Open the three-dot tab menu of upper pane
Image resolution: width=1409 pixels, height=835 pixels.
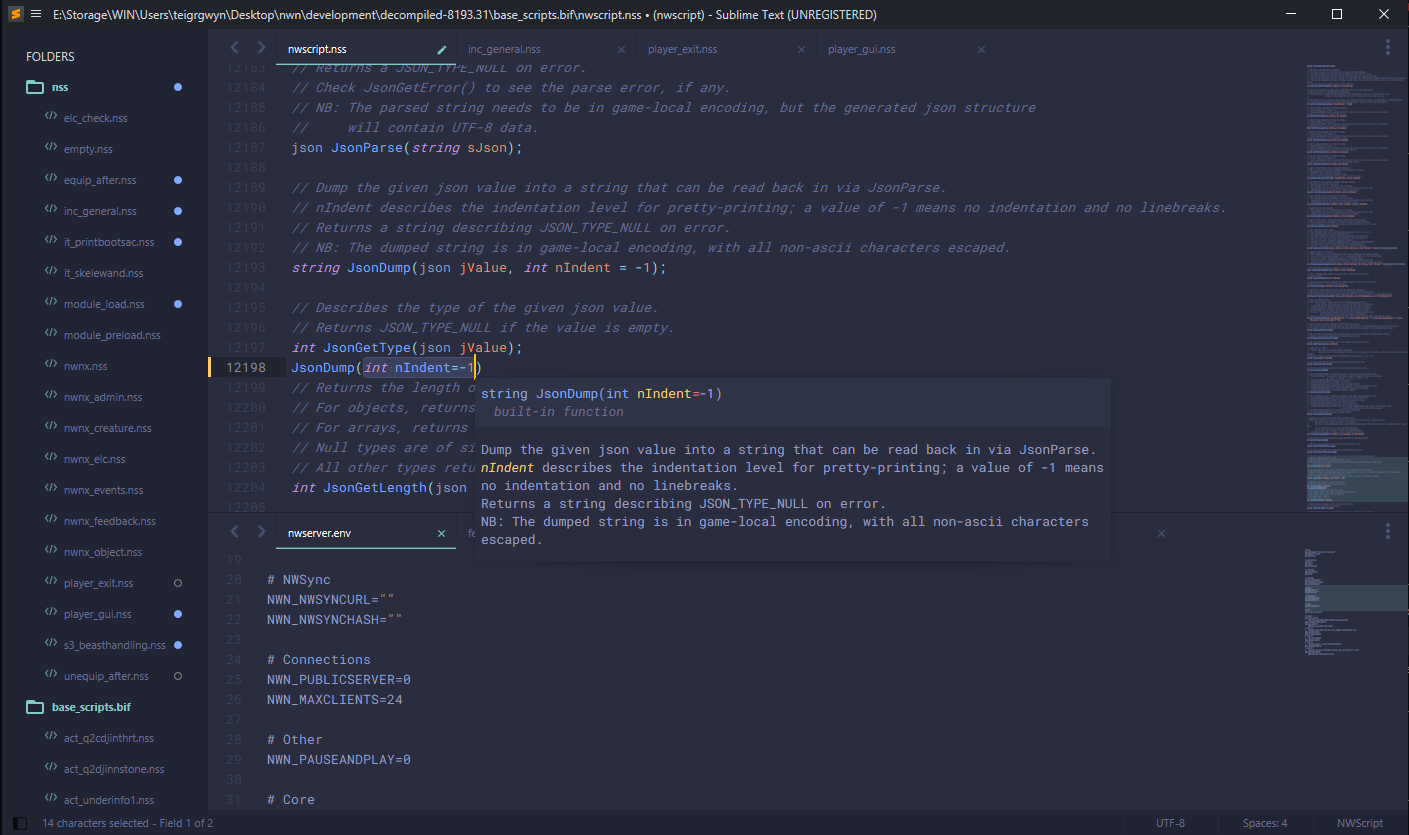[1388, 48]
